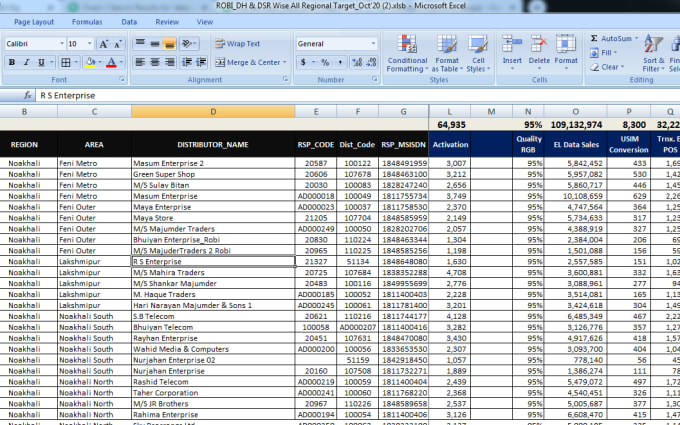The image size is (680, 425).
Task: Select cell Wahid Media & Computers
Action: point(213,349)
